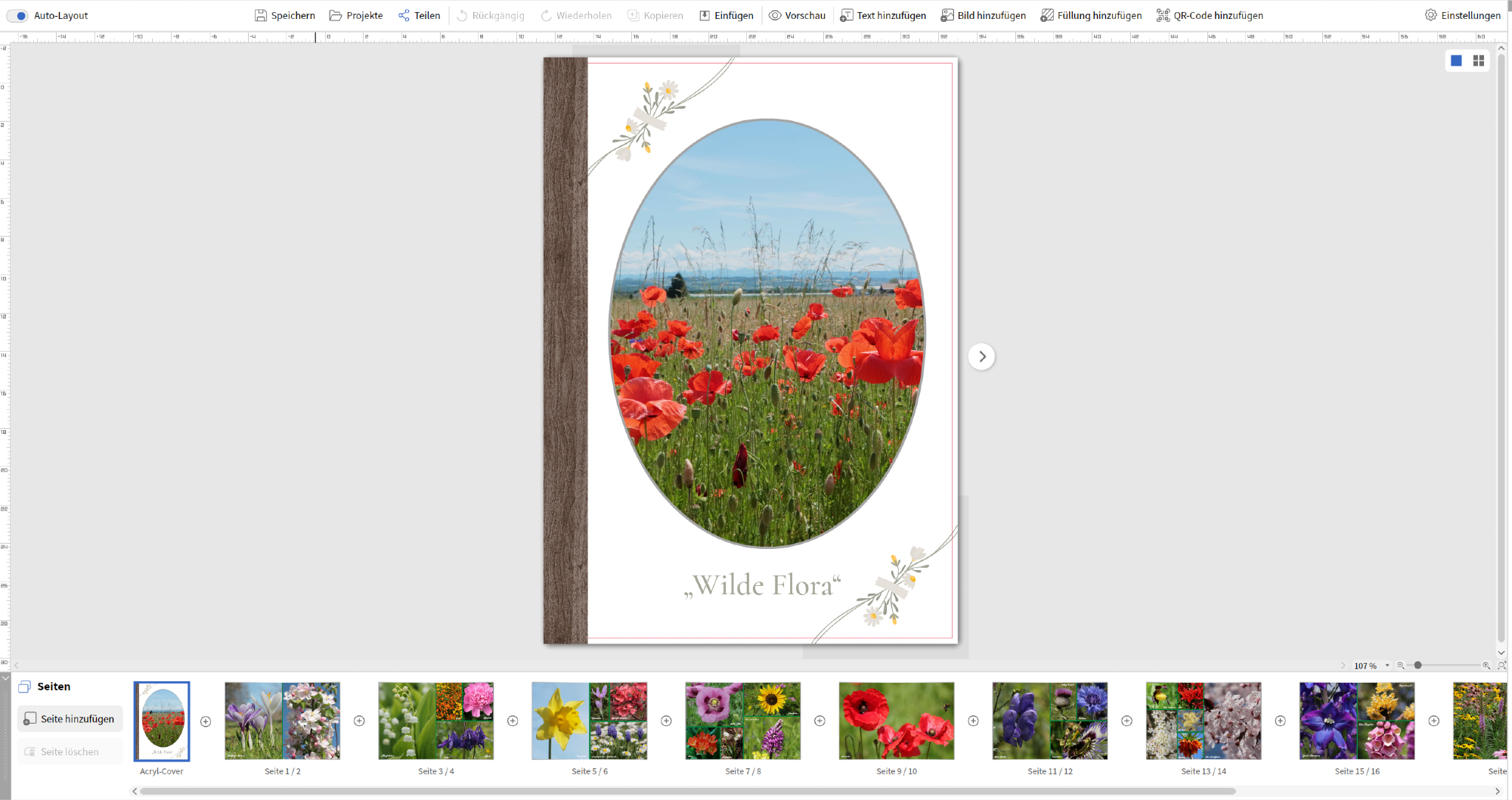1512x800 pixels.
Task: Go to next page with right chevron
Action: coord(981,357)
